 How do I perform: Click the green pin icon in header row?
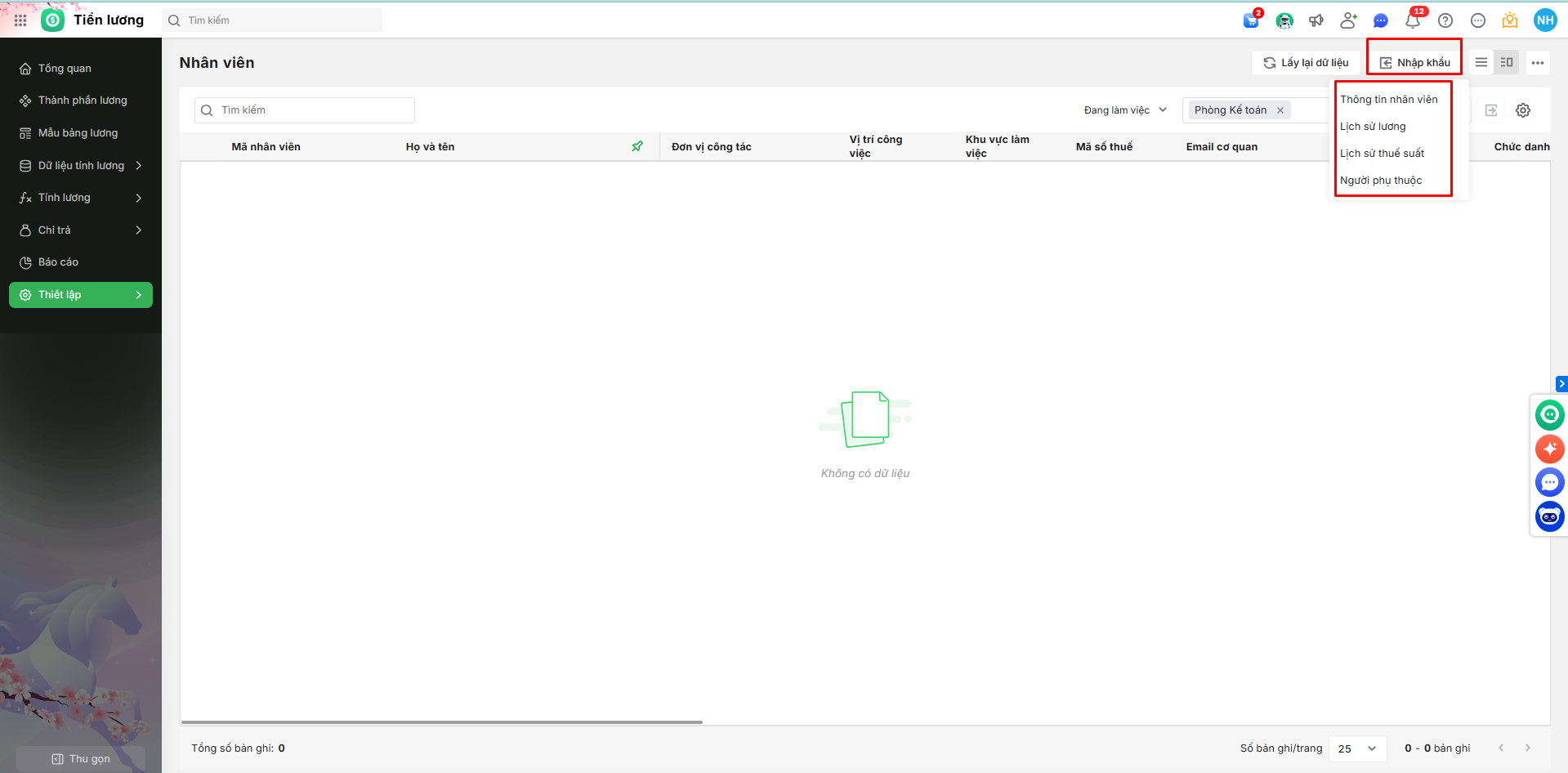coord(637,146)
